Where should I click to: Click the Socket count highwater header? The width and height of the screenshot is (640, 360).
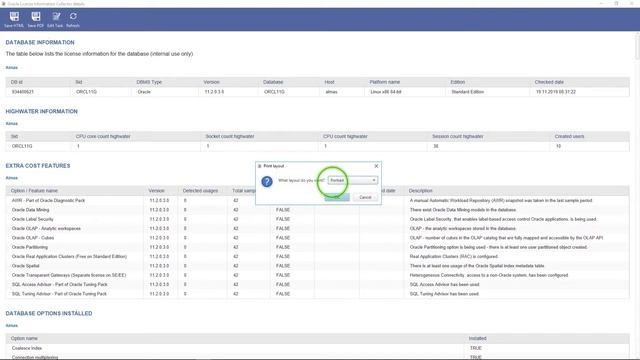(230, 136)
